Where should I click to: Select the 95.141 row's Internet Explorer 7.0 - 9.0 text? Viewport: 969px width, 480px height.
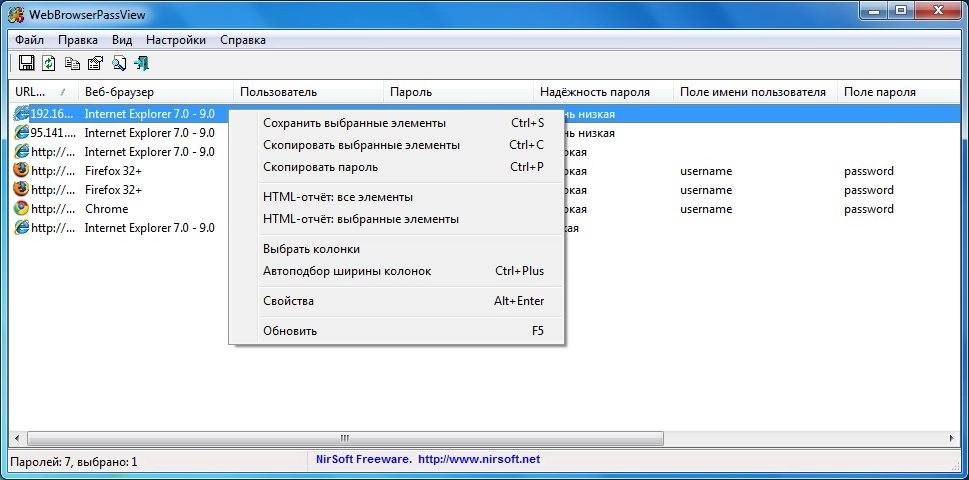(150, 133)
